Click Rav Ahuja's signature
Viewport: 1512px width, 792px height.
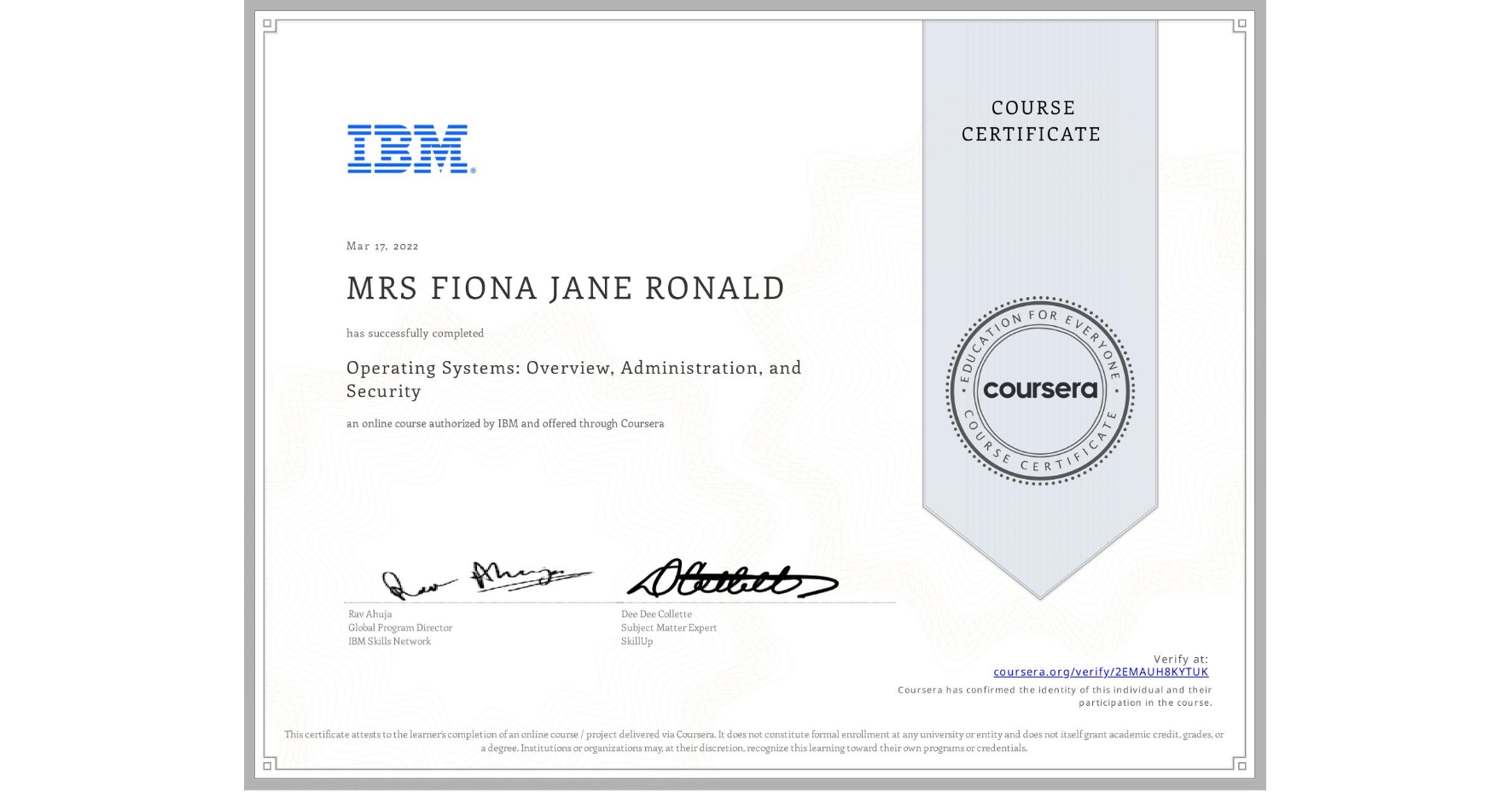486,579
